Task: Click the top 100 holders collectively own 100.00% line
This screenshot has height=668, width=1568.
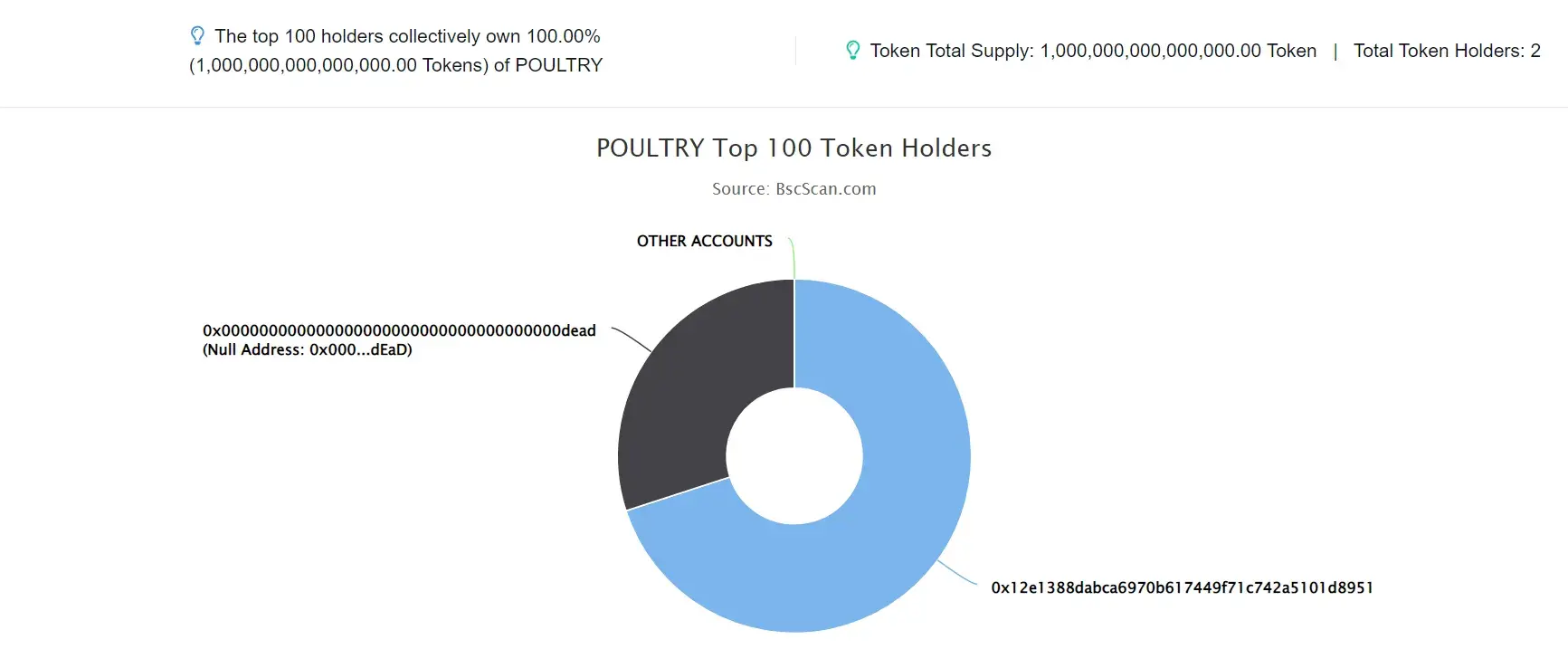Action: pyautogui.click(x=407, y=36)
